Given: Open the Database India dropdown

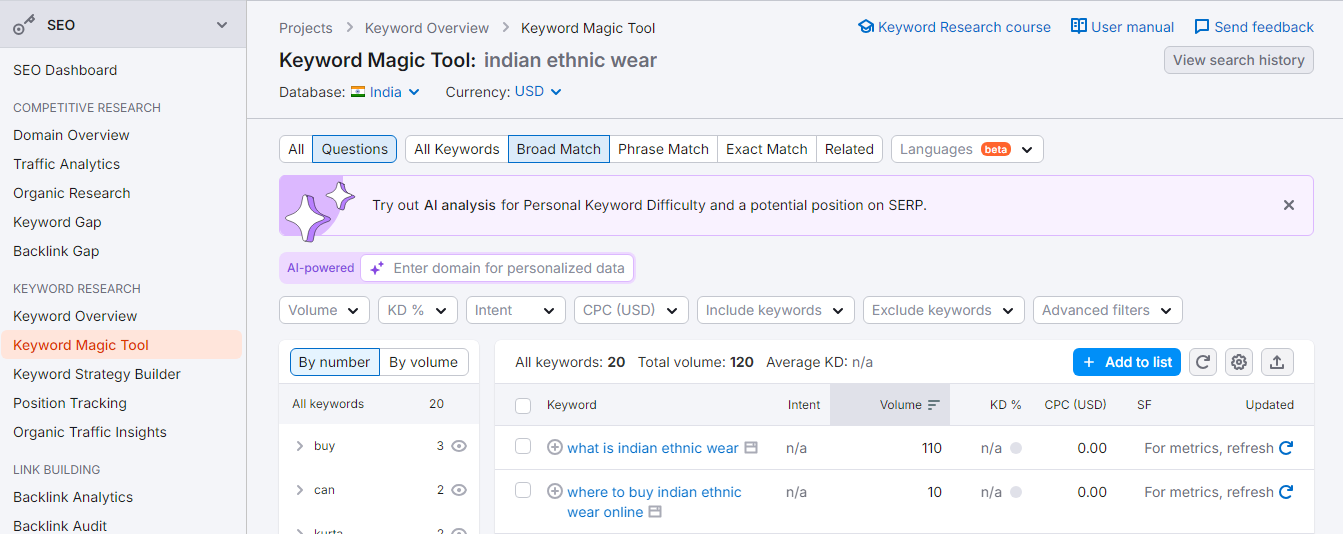Looking at the screenshot, I should pyautogui.click(x=385, y=92).
